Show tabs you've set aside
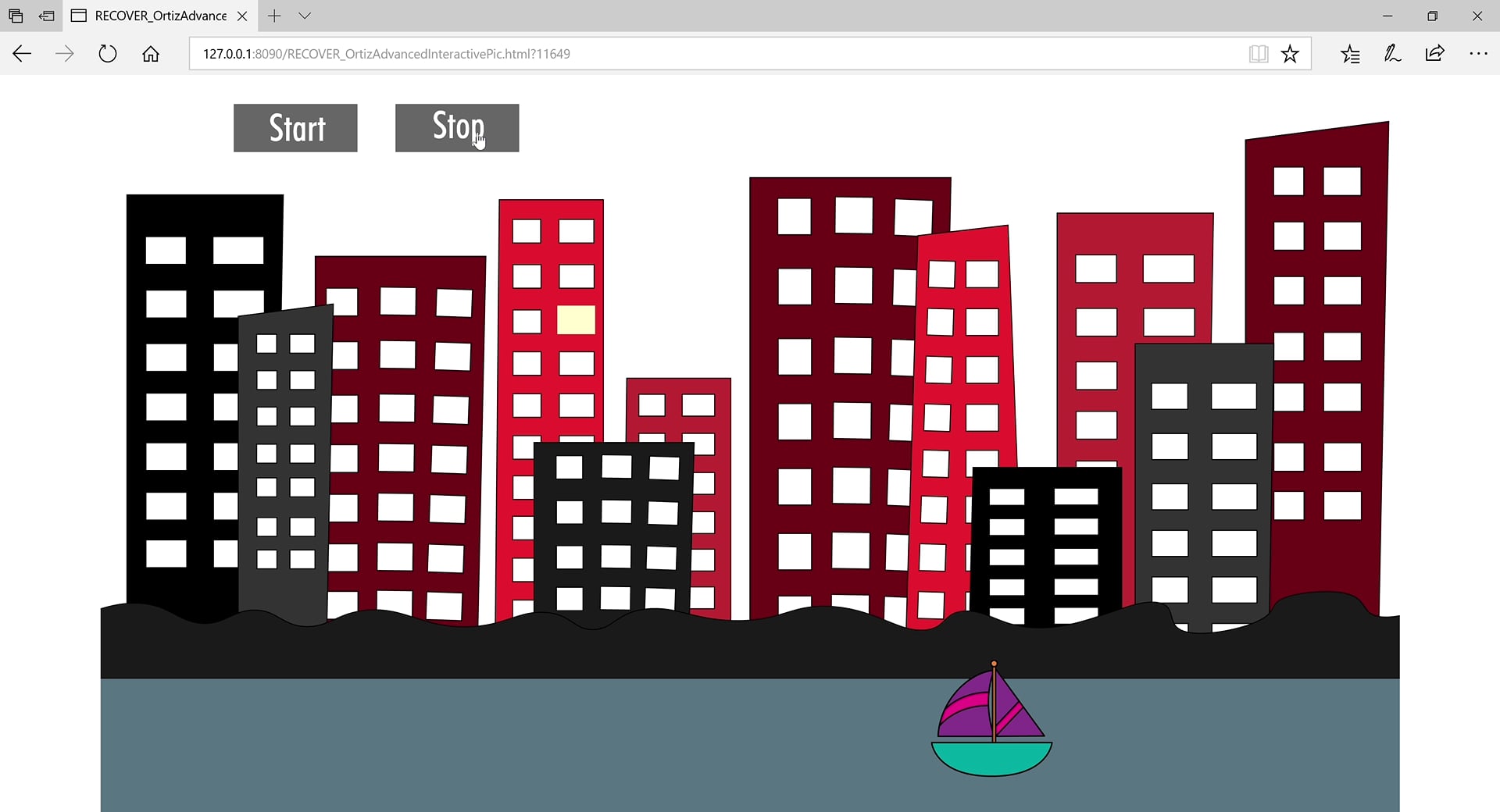The image size is (1500, 812). pos(16,16)
